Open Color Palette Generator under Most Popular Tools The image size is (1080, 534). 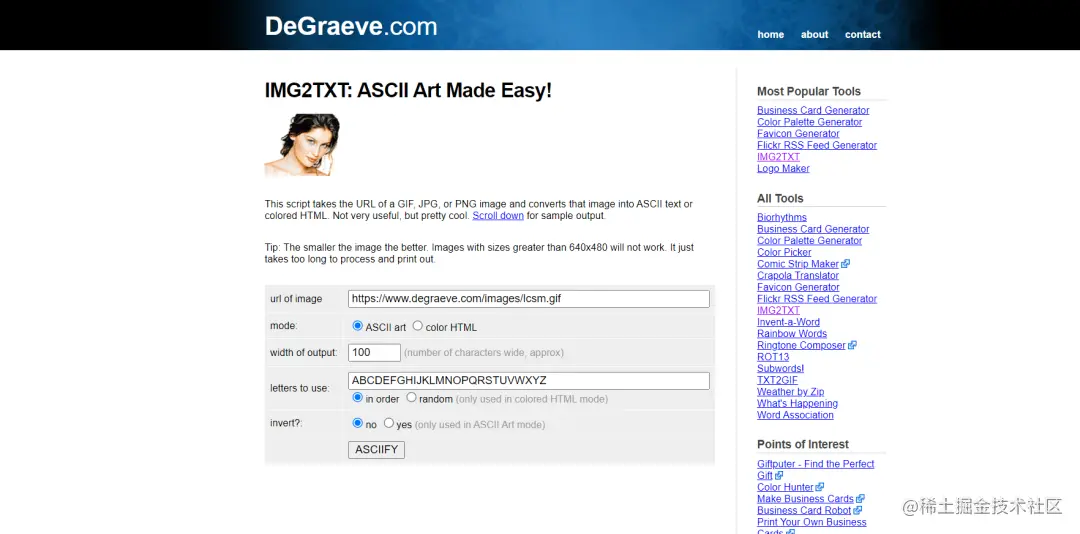click(809, 122)
